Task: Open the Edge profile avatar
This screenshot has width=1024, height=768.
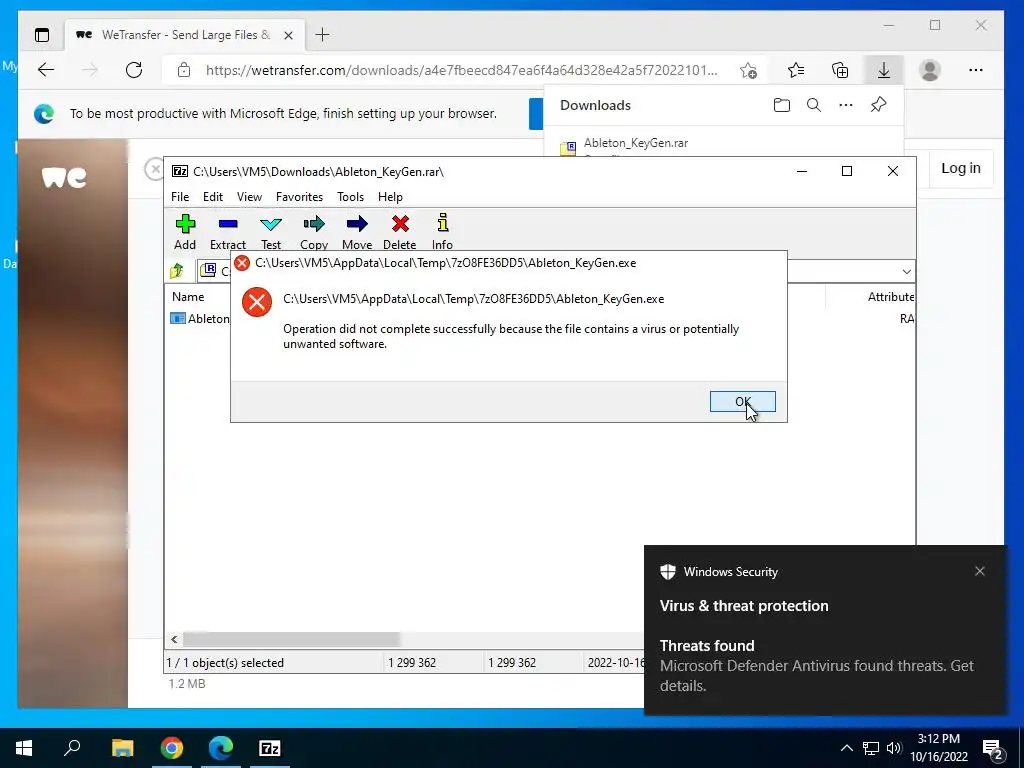Action: click(x=929, y=70)
